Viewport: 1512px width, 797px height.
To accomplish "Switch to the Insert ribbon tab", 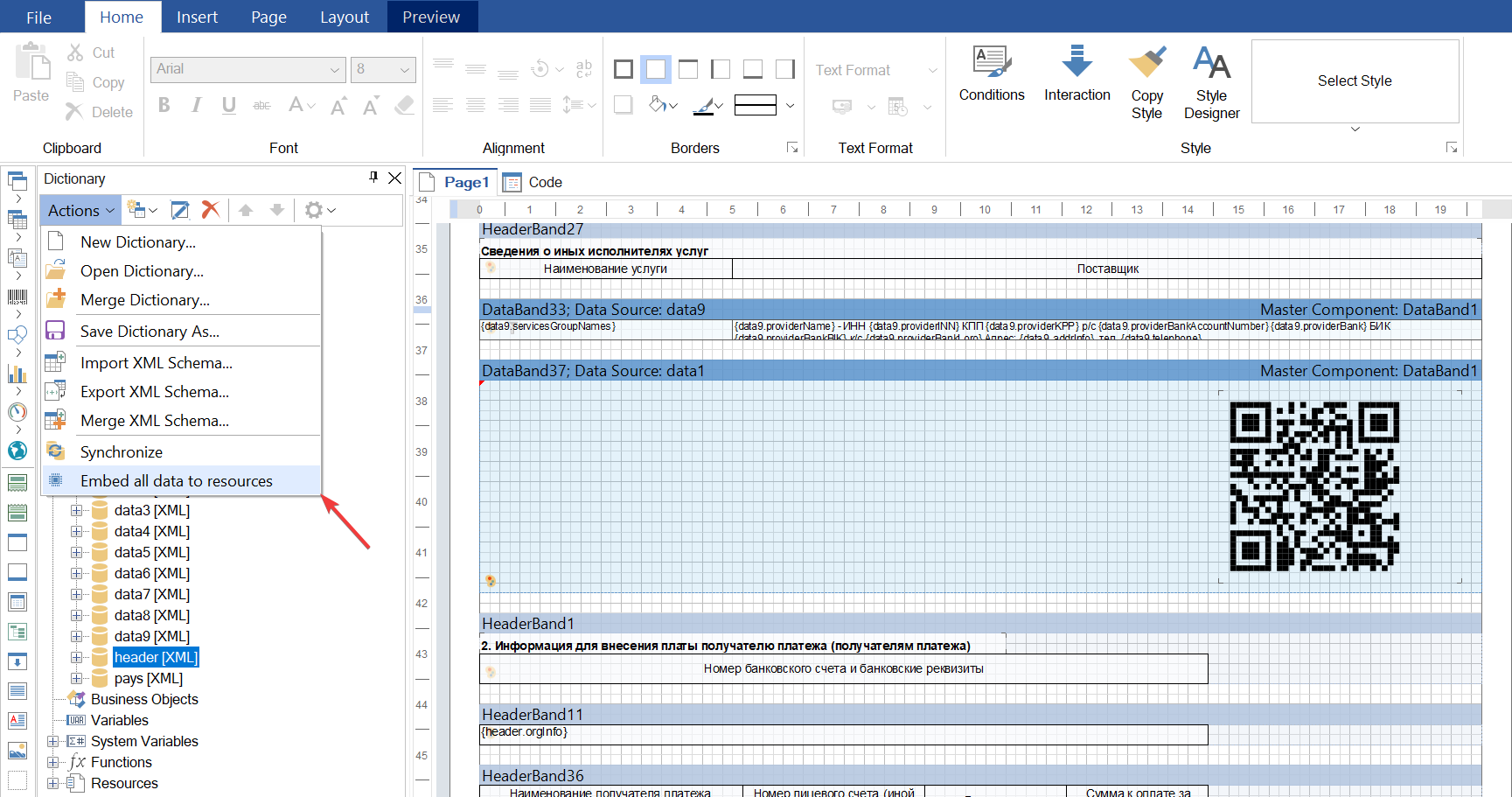I will (x=197, y=17).
